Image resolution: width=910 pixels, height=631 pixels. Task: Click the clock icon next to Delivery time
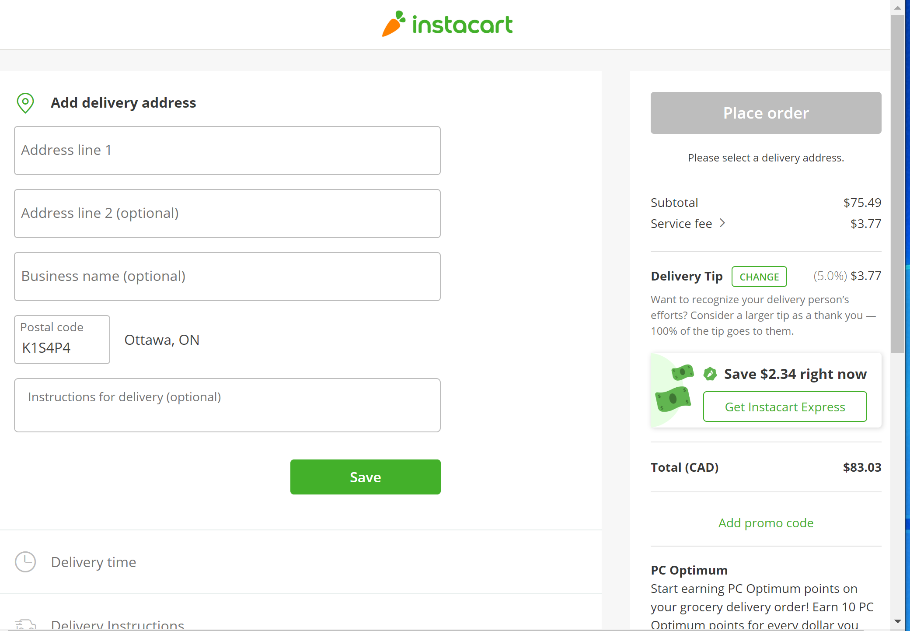26,562
